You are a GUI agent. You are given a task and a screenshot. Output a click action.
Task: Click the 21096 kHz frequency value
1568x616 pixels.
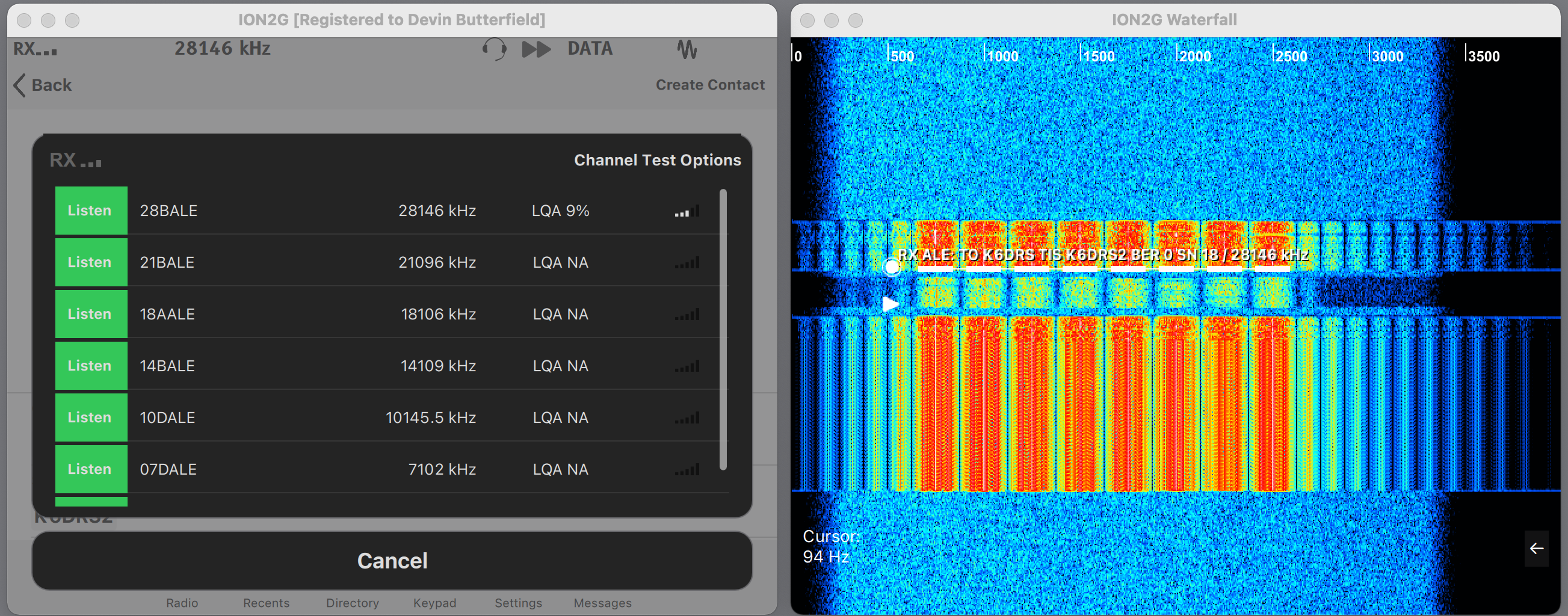pos(437,262)
